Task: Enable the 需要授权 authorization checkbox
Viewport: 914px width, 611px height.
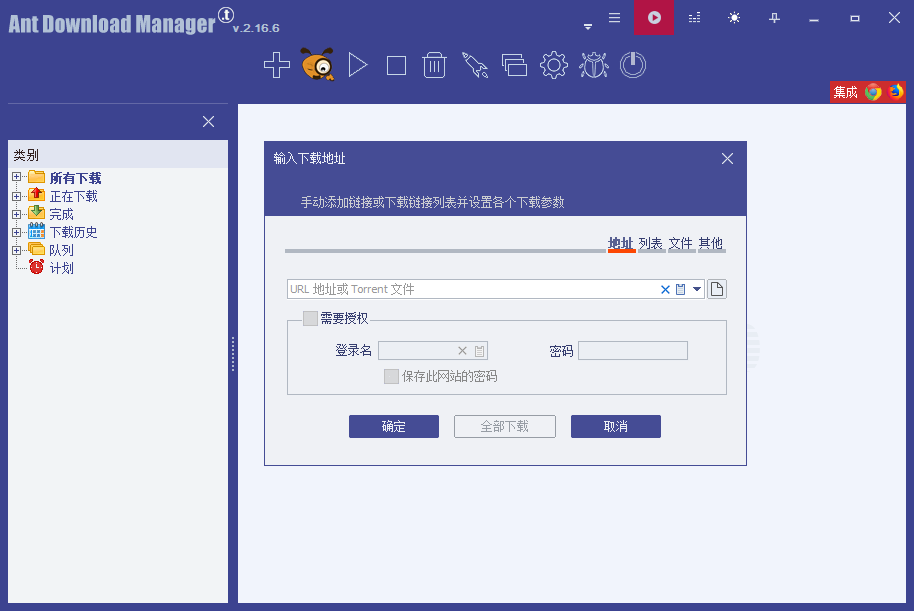Action: point(310,318)
